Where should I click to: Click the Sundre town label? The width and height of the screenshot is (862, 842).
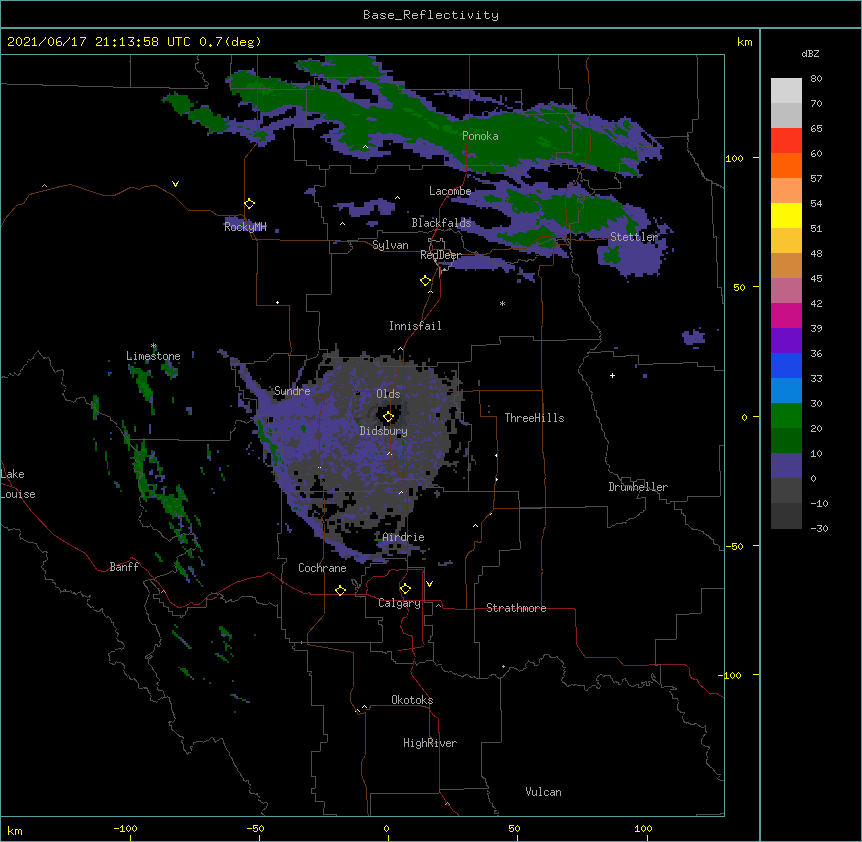coord(292,391)
